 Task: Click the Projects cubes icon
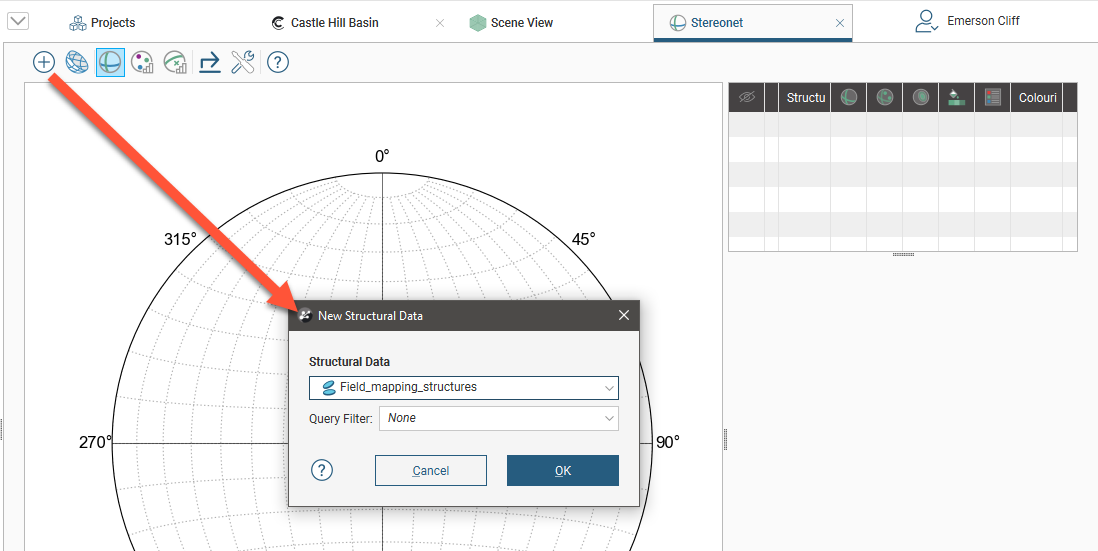pyautogui.click(x=77, y=23)
